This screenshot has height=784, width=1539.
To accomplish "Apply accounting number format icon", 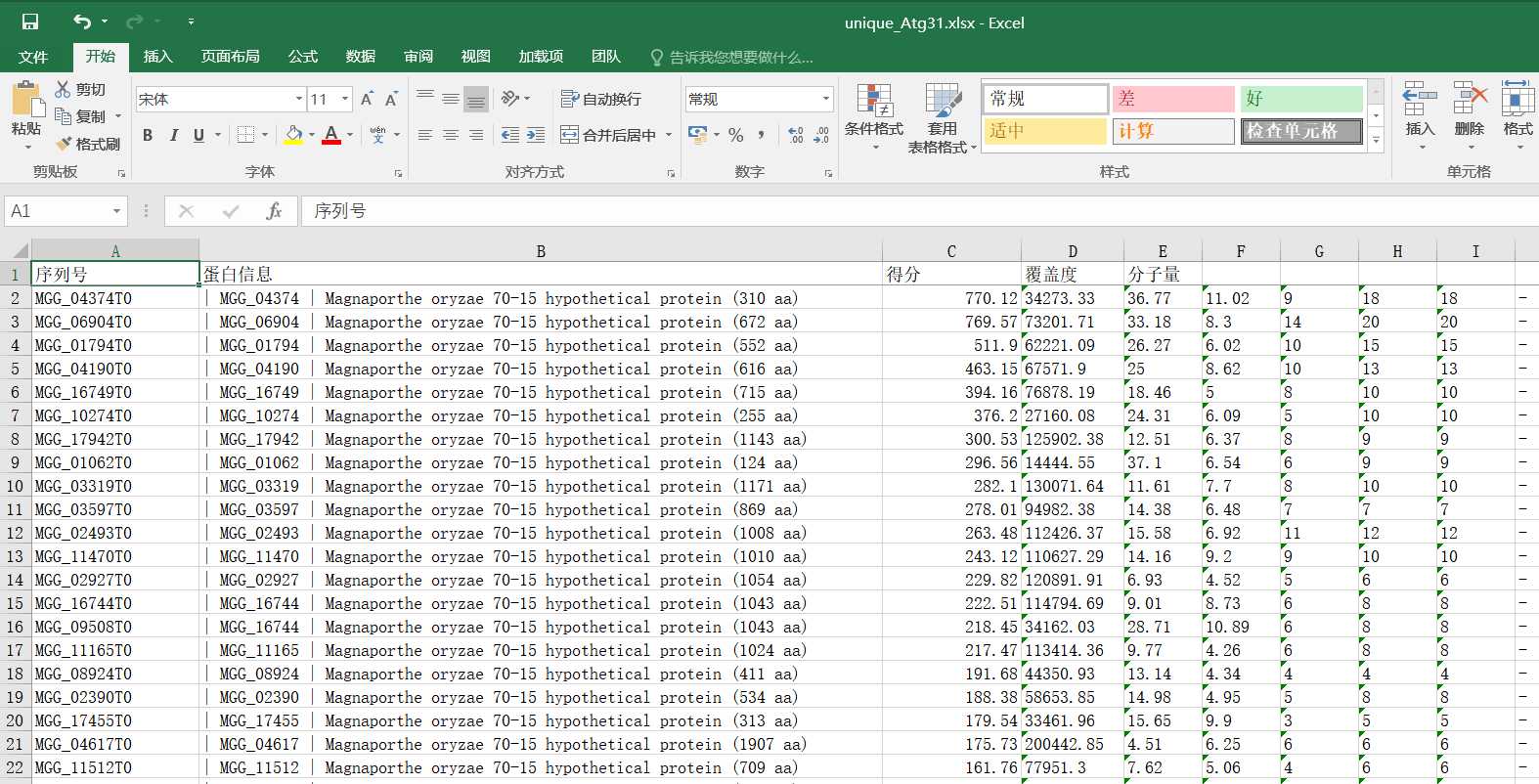I will (697, 135).
